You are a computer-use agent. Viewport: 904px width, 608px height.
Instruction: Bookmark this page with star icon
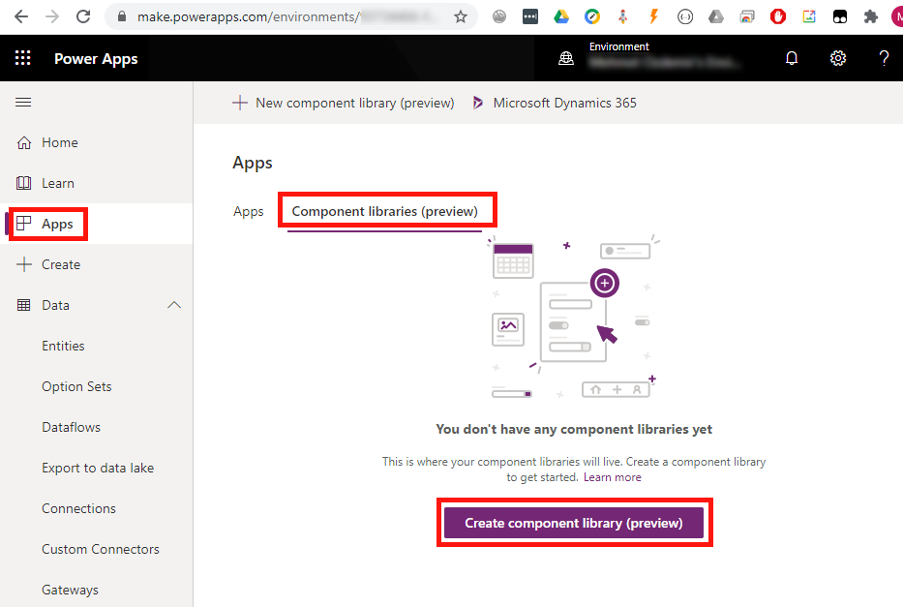460,17
